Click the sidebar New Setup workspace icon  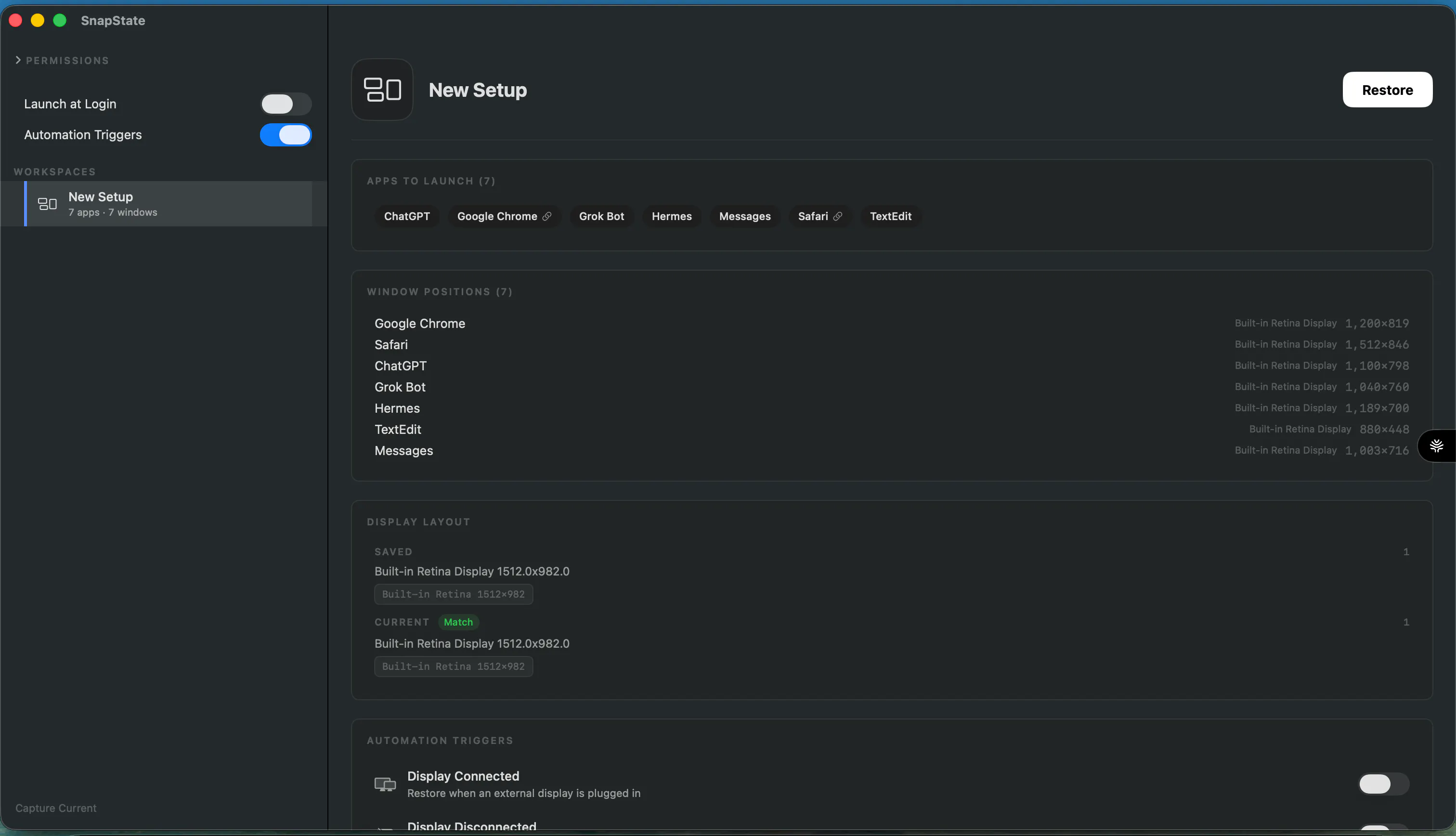click(47, 204)
